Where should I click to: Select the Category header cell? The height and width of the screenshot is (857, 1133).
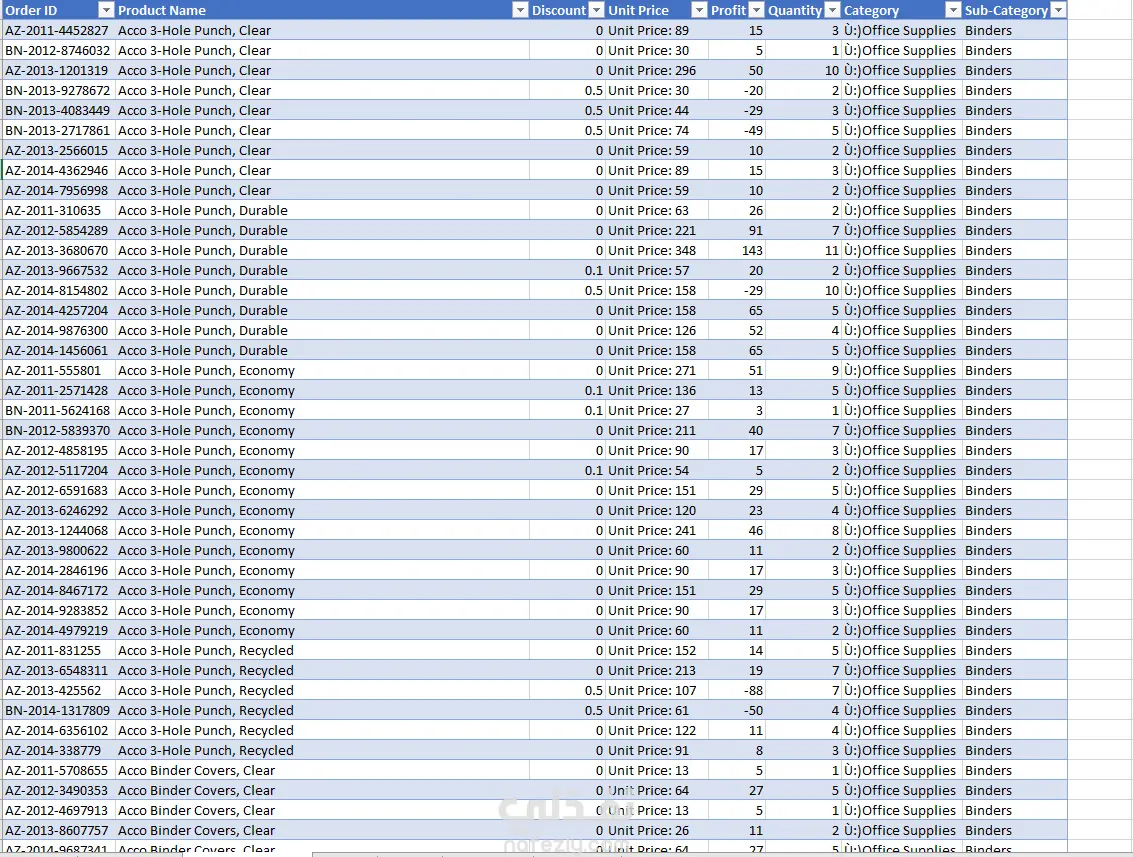click(902, 10)
